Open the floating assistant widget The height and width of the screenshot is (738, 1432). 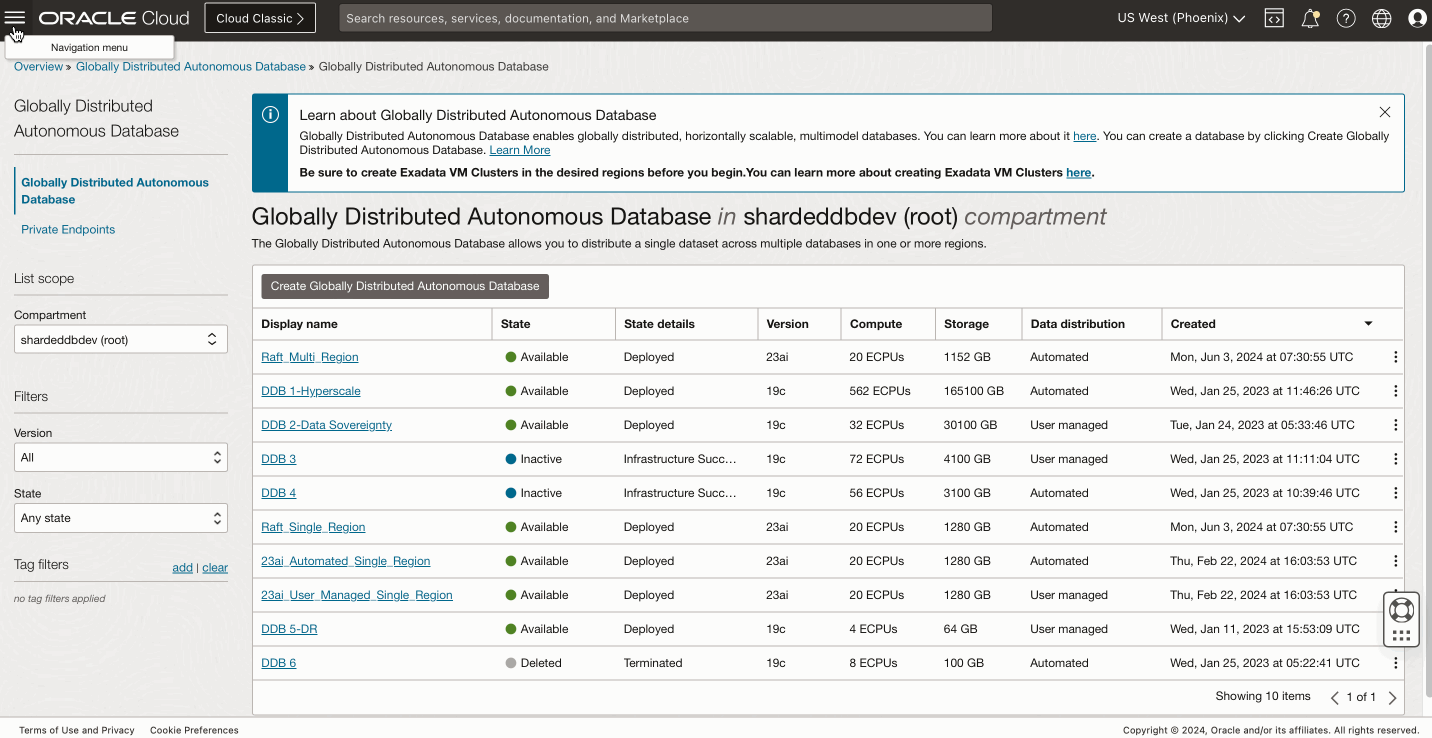point(1400,618)
